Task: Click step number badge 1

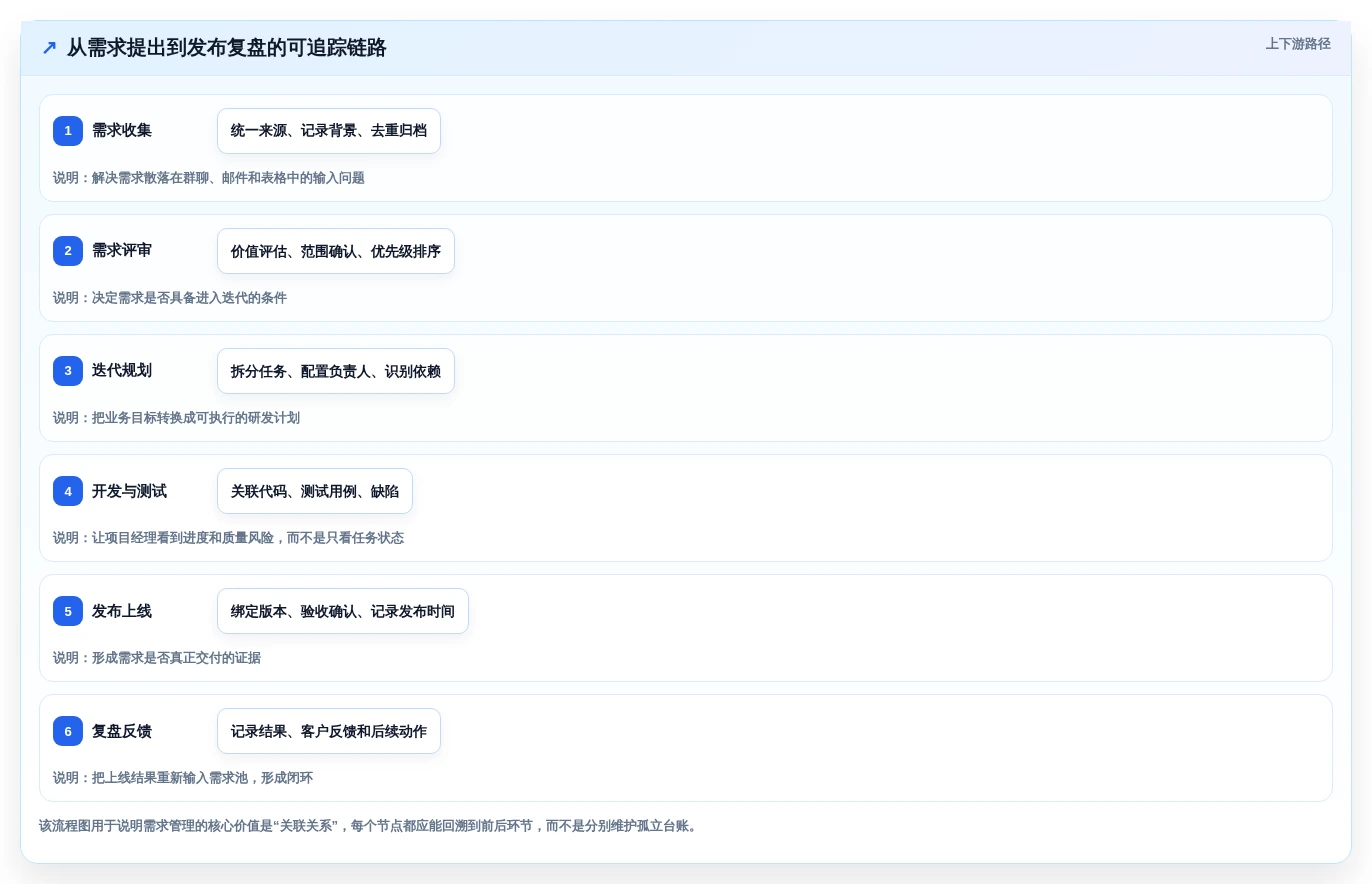Action: tap(68, 131)
